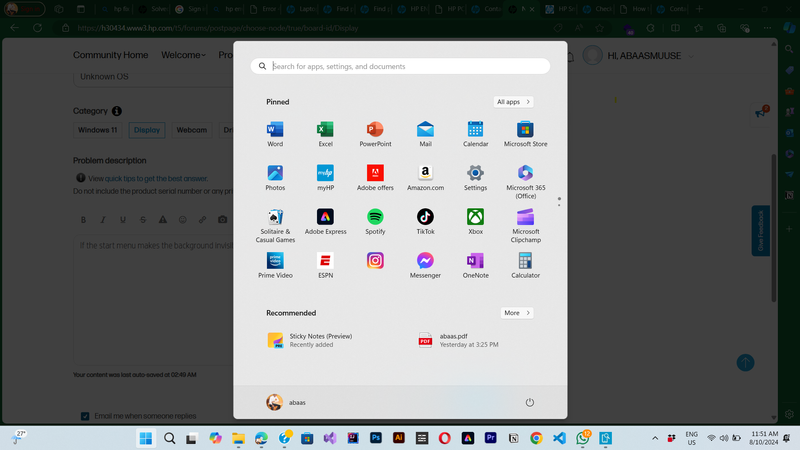Screen dimensions: 800x450
Task: Open TikTok app
Action: click(x=425, y=222)
